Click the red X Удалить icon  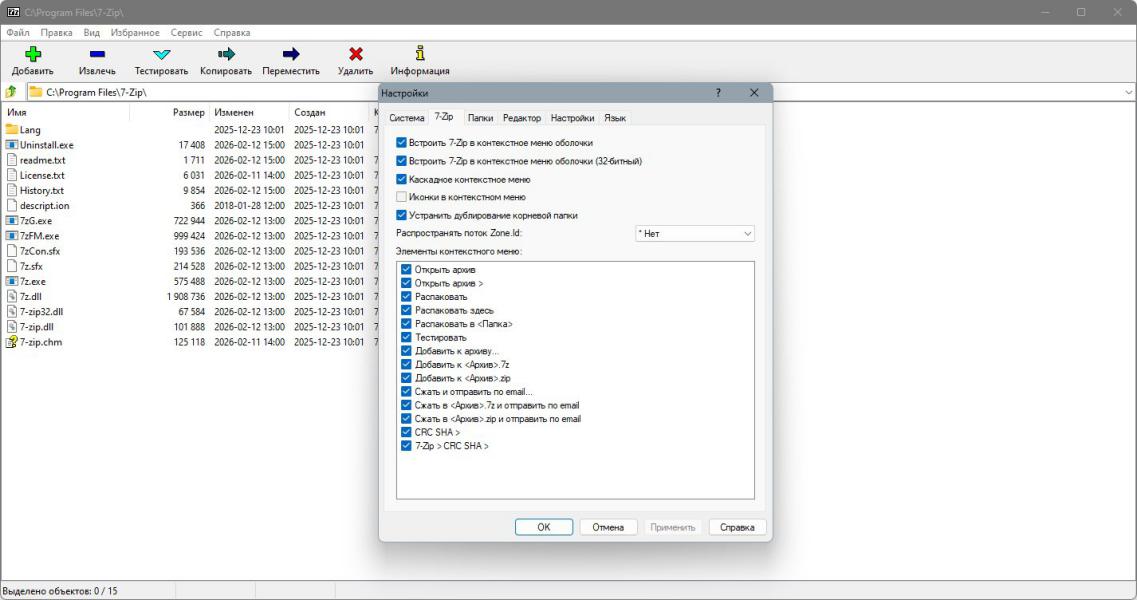point(355,55)
